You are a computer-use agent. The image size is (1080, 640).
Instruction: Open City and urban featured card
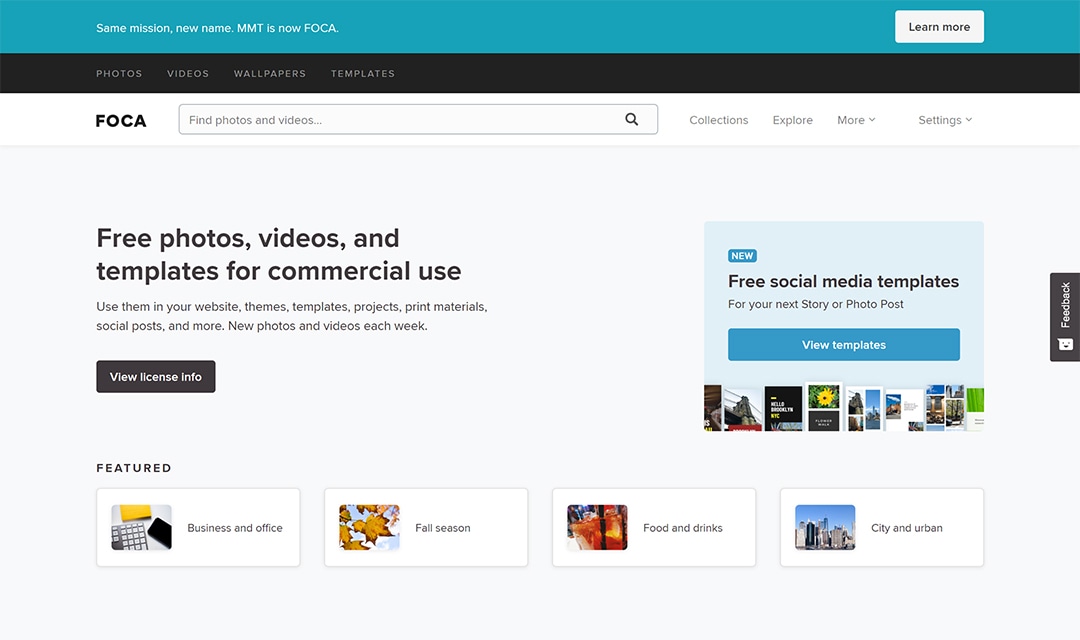coord(882,528)
